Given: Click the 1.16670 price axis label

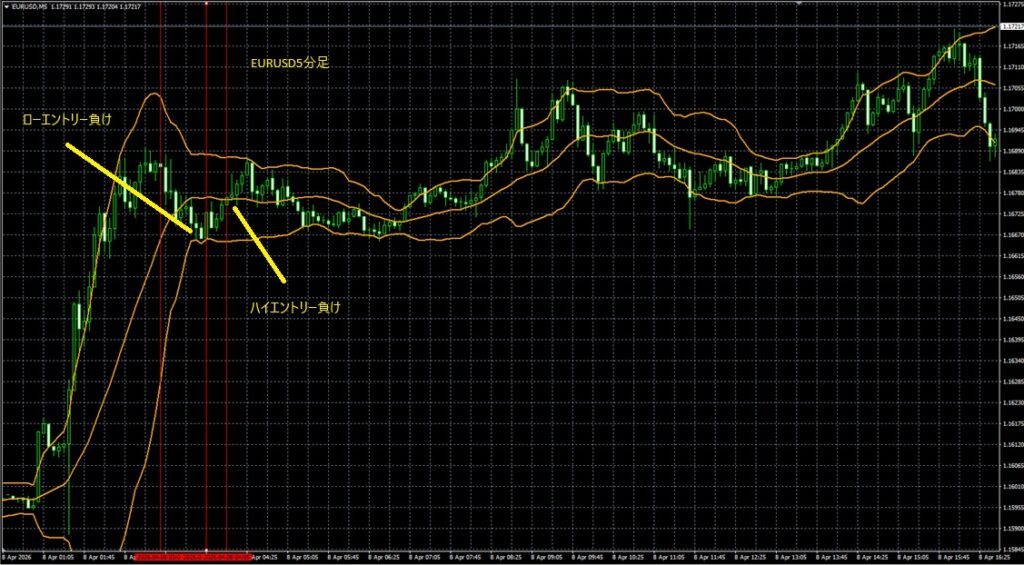Looking at the screenshot, I should [1012, 234].
